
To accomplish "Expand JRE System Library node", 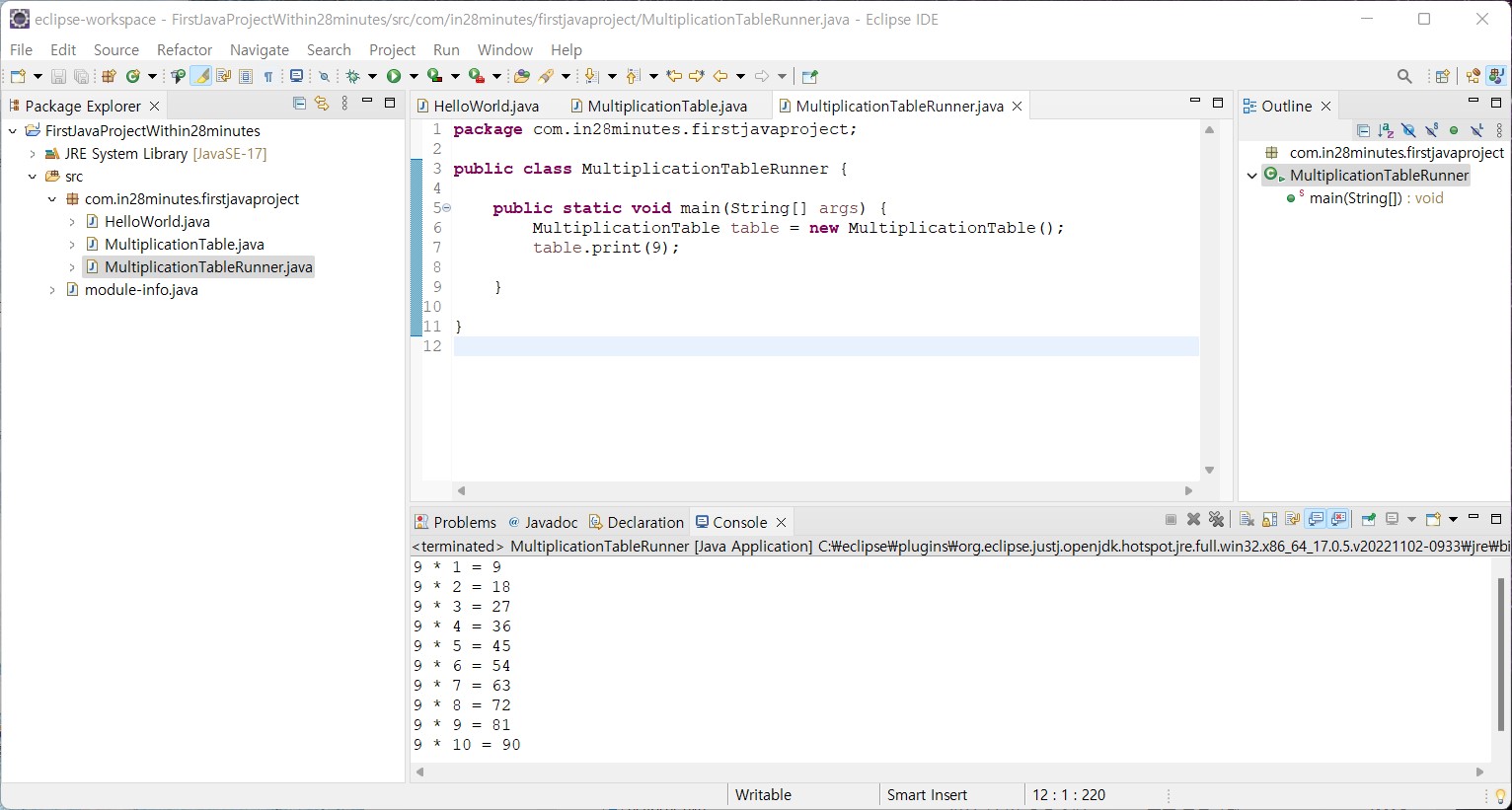I will click(x=33, y=154).
